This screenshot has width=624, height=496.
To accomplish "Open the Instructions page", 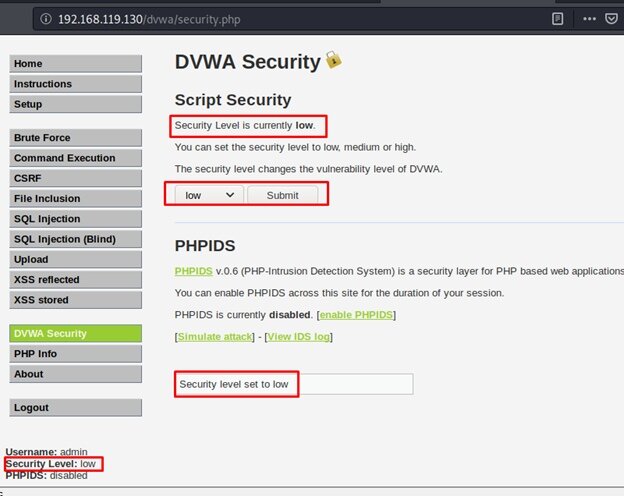I will 75,84.
